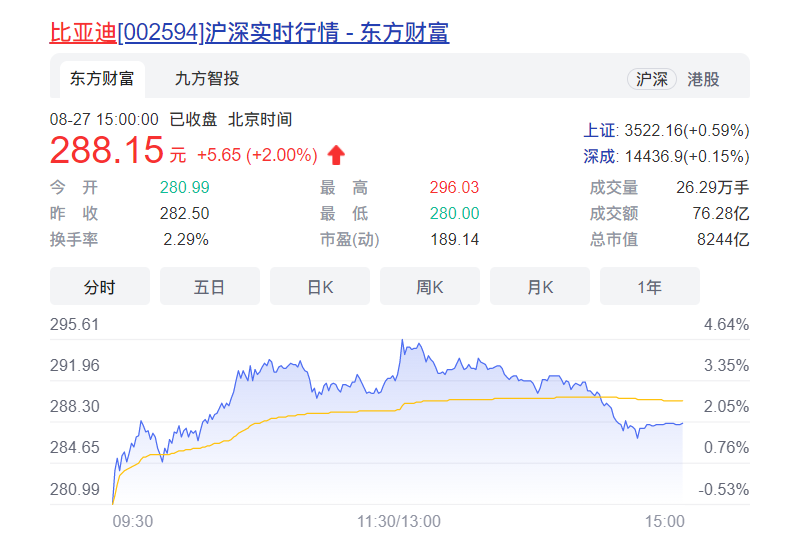
Task: Click the 成交量 value 26.29万手
Action: [x=712, y=187]
